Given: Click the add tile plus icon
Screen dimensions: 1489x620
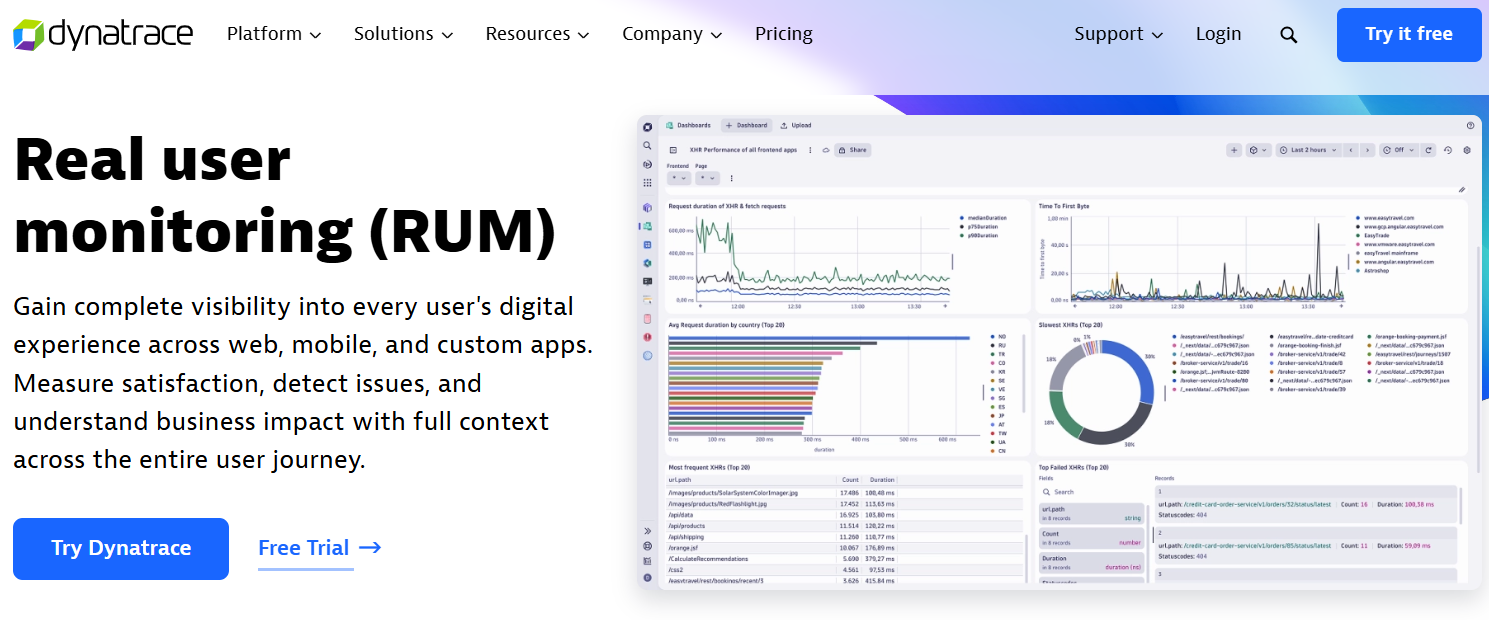Looking at the screenshot, I should click(x=1234, y=150).
